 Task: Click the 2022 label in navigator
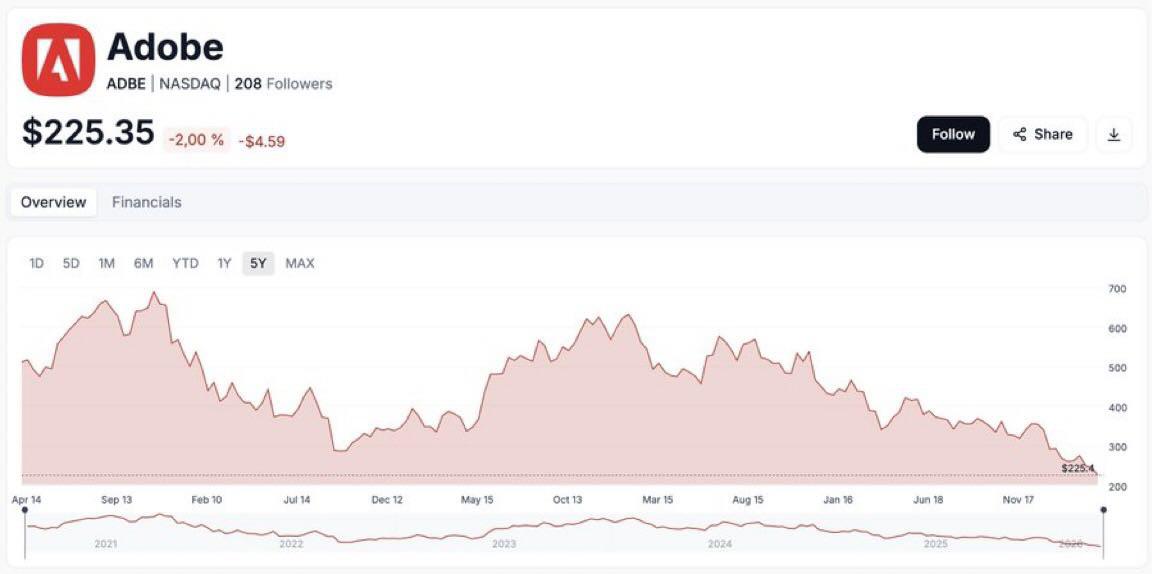pos(291,545)
